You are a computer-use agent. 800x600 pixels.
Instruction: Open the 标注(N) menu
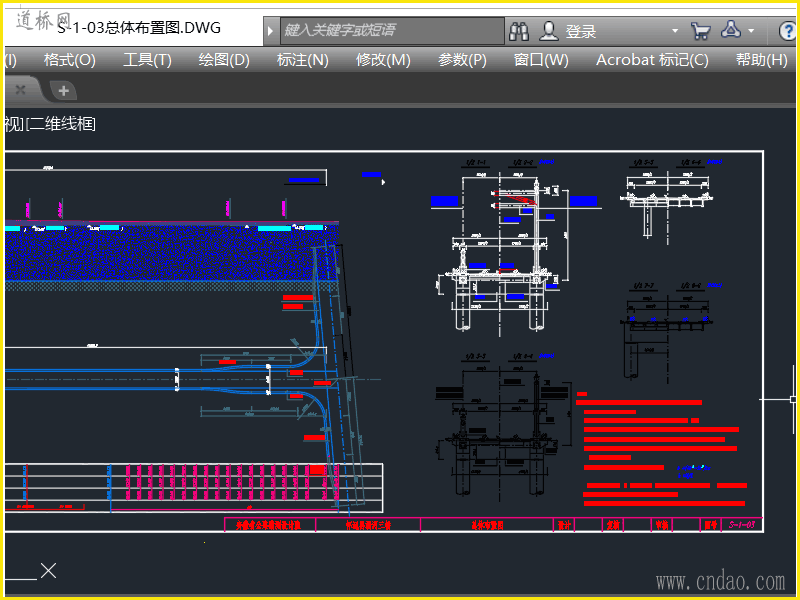303,60
